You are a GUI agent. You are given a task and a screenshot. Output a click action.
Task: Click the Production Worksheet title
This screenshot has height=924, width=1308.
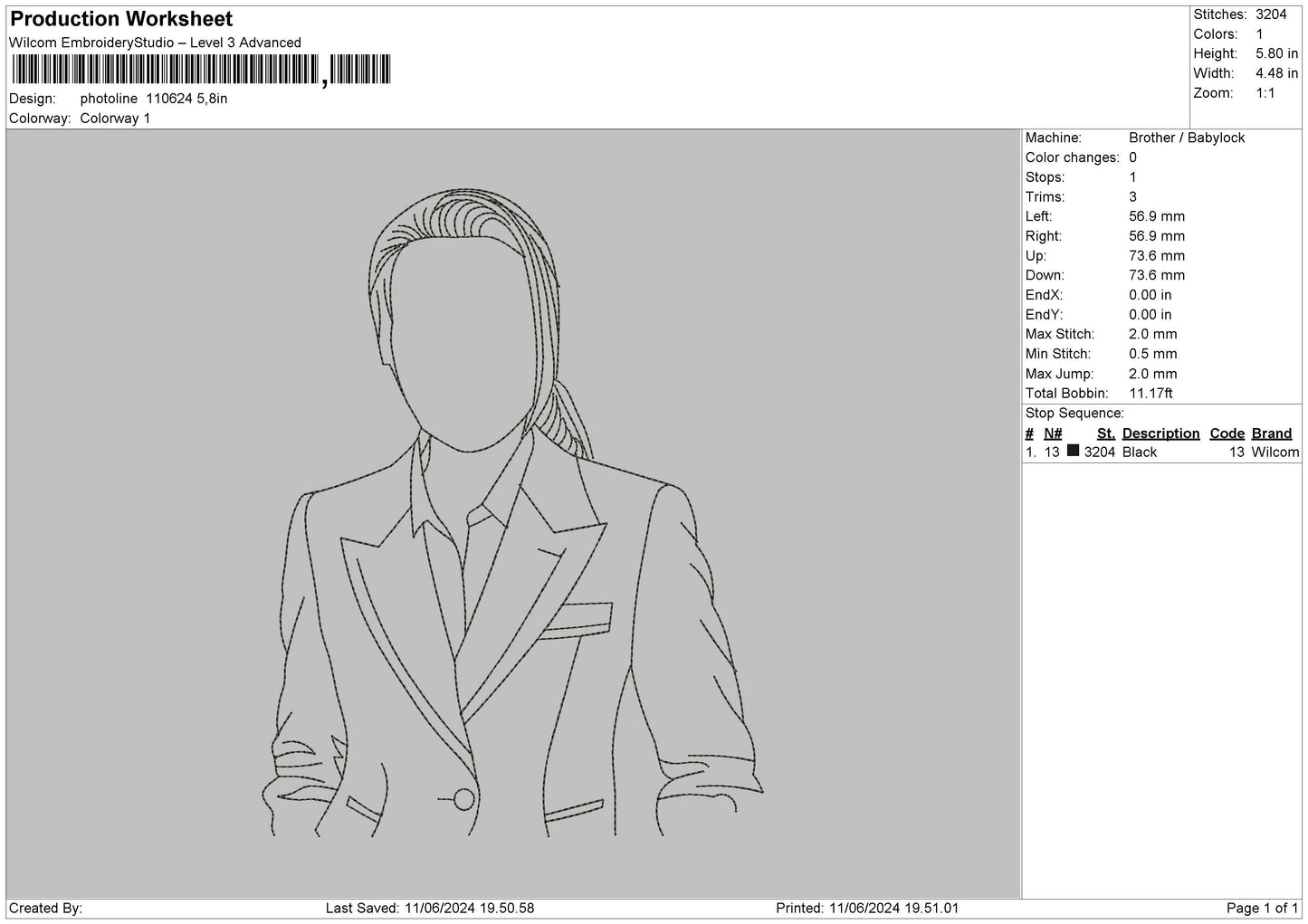coord(121,19)
